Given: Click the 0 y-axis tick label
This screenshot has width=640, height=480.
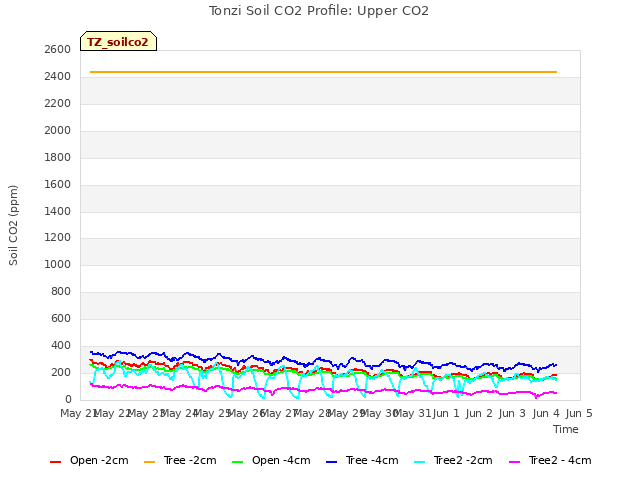Looking at the screenshot, I should click(68, 399).
